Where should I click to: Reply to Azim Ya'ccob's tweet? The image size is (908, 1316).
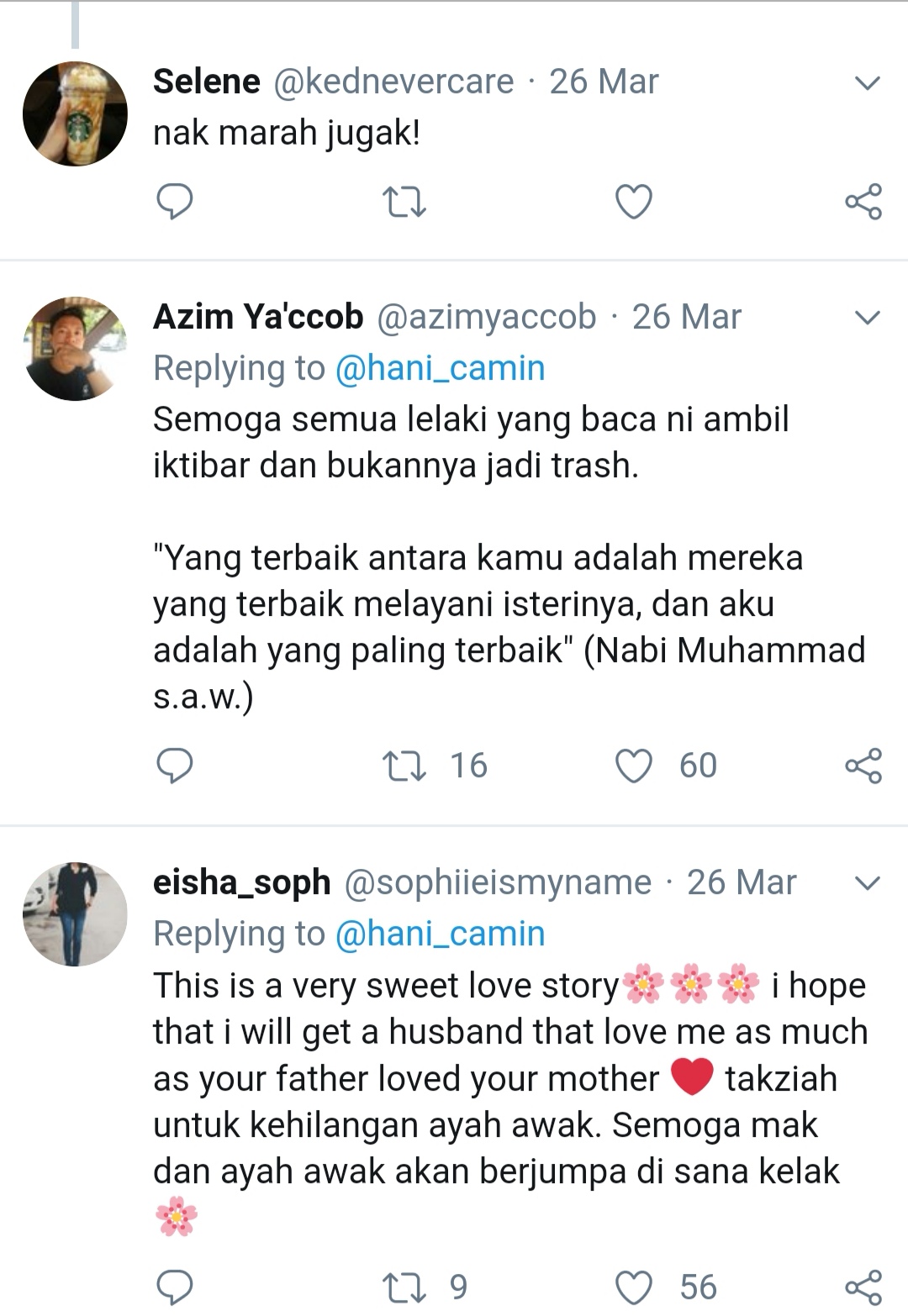coord(175,766)
